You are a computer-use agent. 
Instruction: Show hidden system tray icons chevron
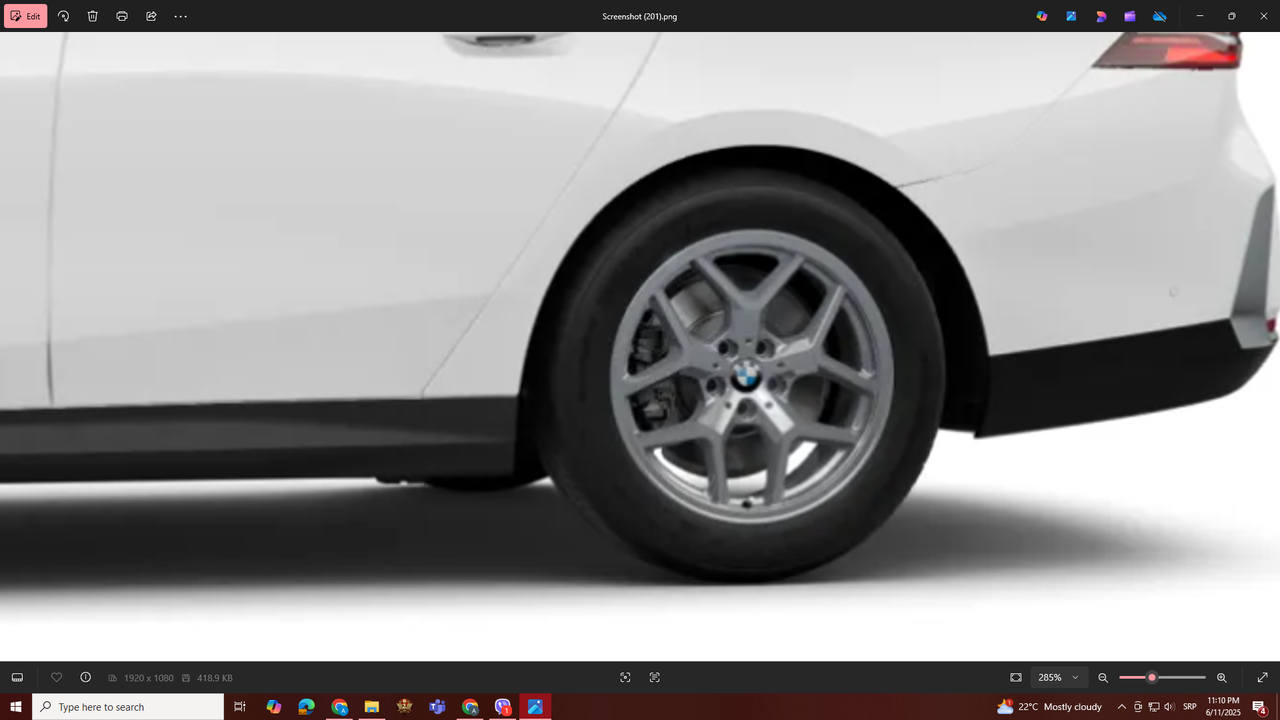click(x=1122, y=707)
